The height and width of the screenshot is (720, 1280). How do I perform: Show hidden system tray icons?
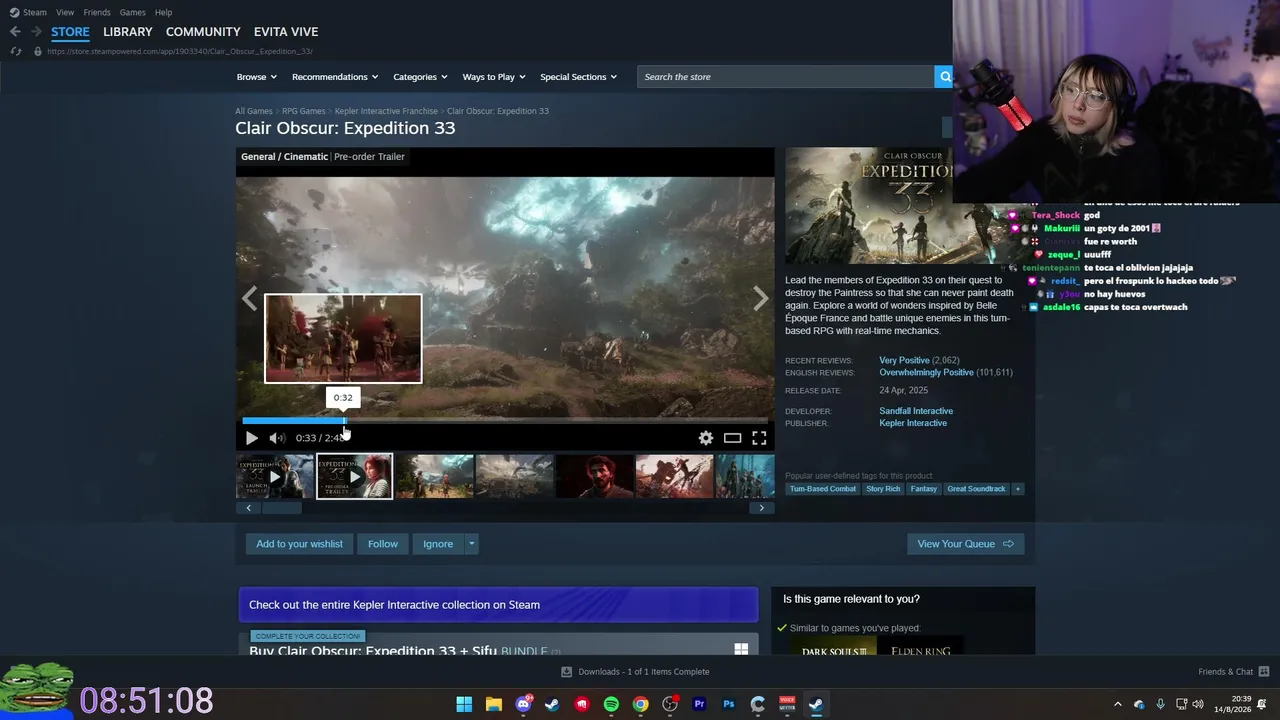point(1118,704)
